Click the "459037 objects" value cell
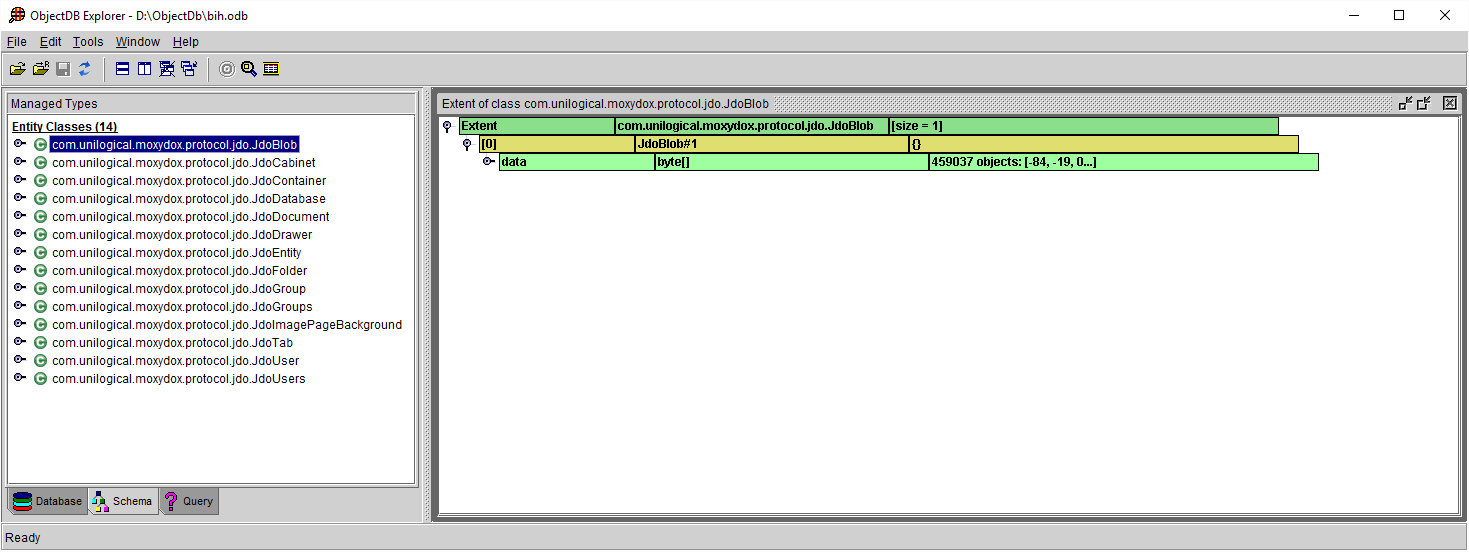This screenshot has width=1469, height=552. [x=1123, y=162]
